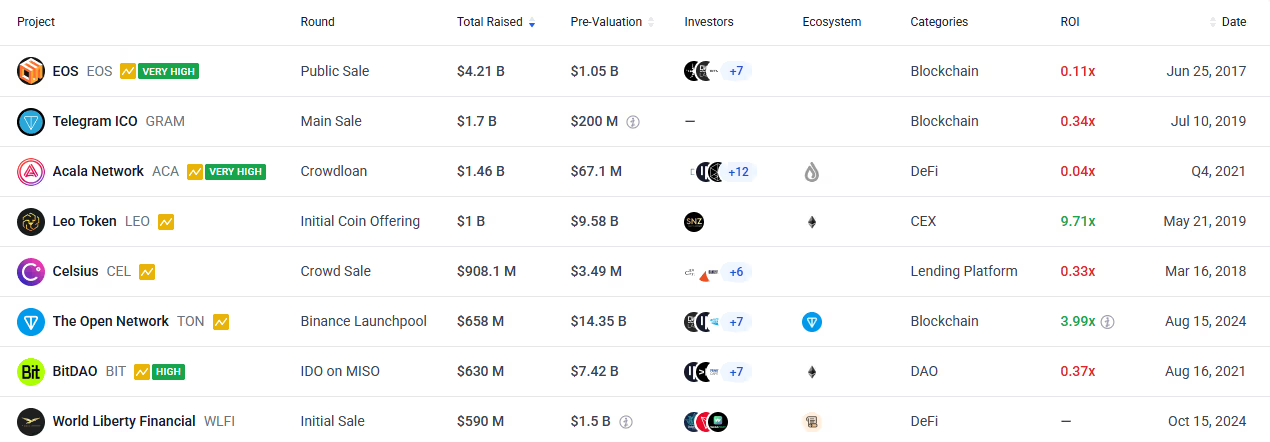The height and width of the screenshot is (442, 1270).
Task: Click the EOS project logo icon
Action: click(31, 71)
